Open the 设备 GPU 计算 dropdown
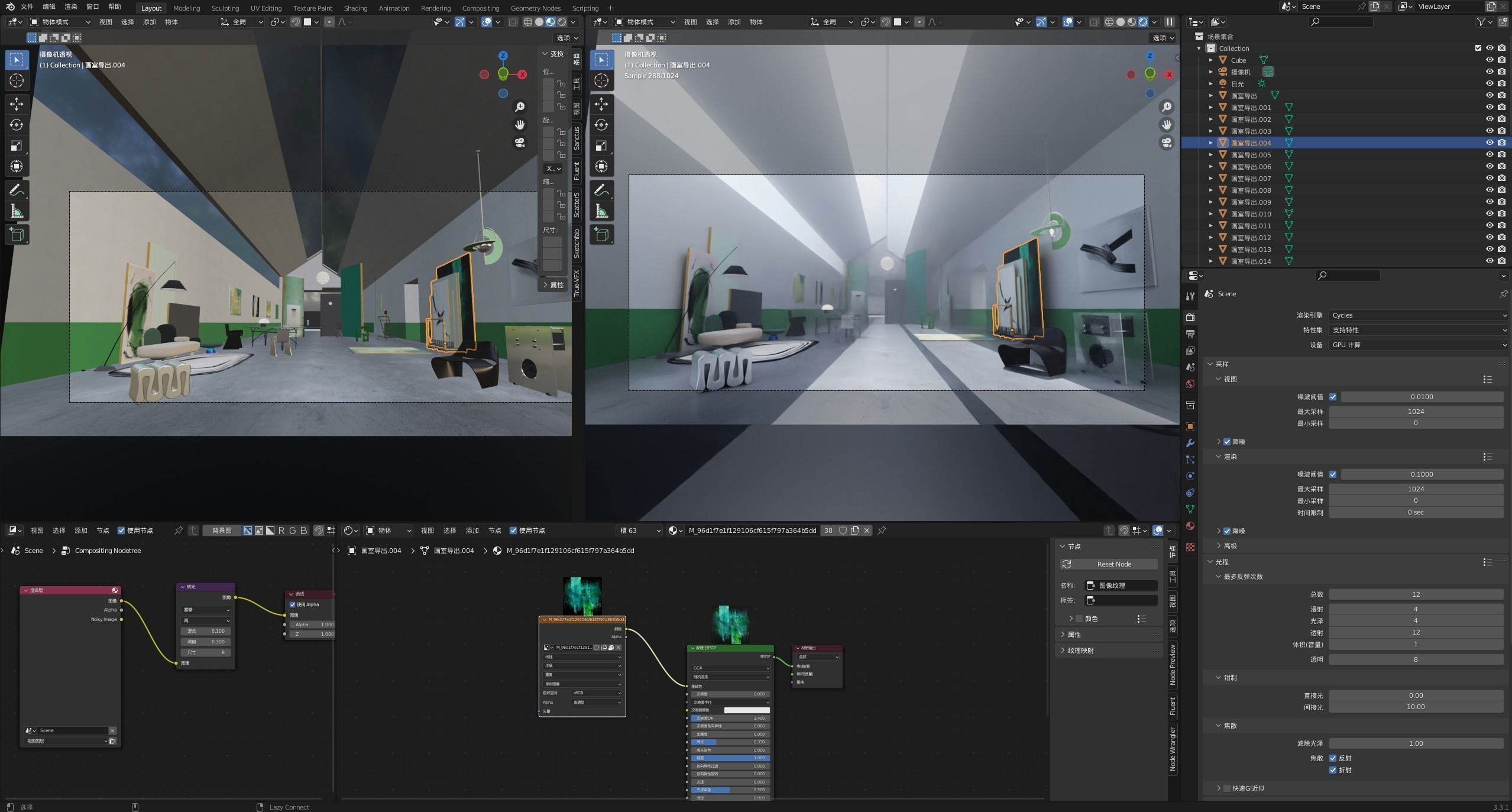This screenshot has height=812, width=1512. [1418, 345]
